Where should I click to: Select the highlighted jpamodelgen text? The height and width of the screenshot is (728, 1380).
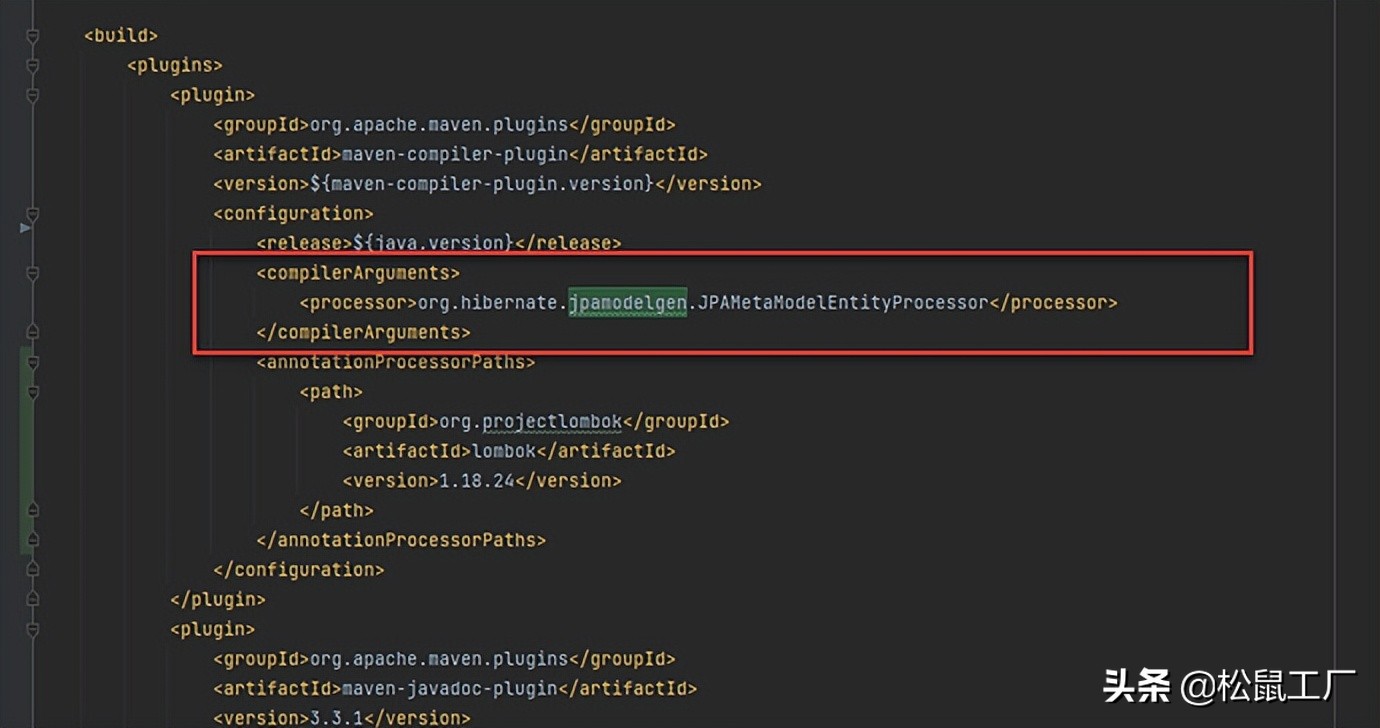tap(626, 302)
